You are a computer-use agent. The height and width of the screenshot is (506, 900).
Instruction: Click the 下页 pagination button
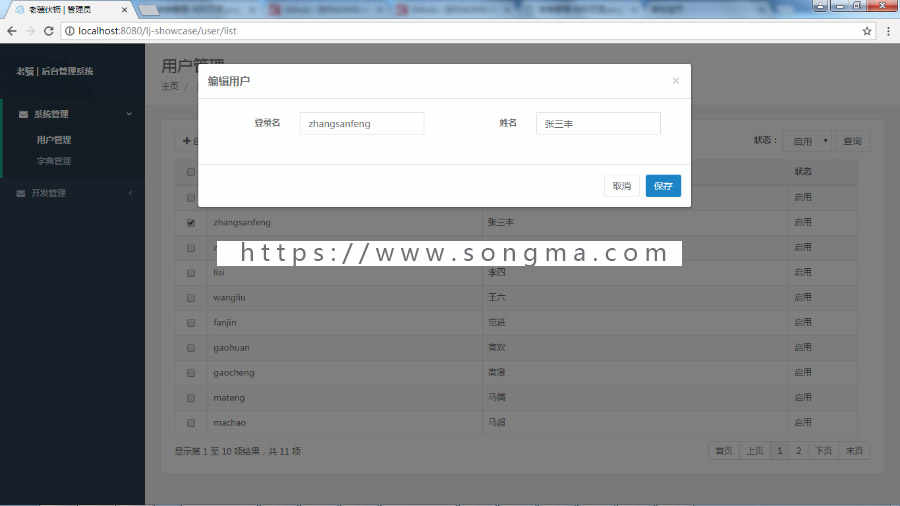(824, 451)
